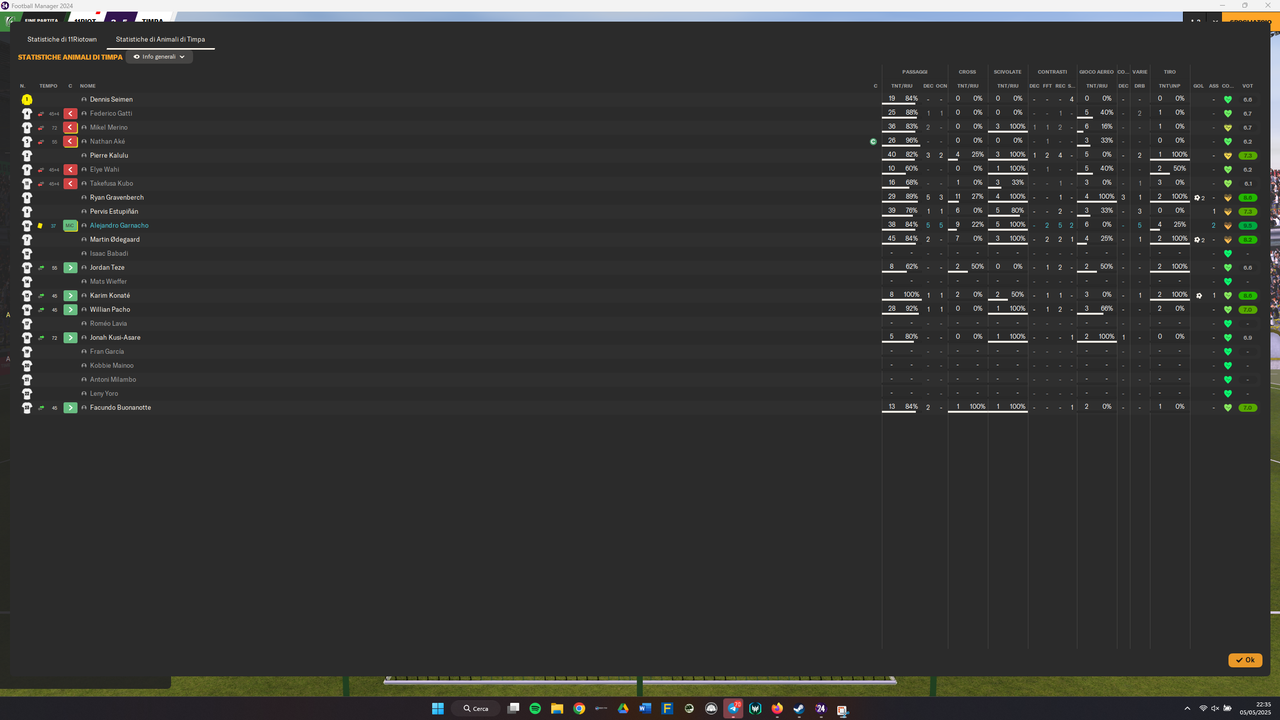Viewport: 1280px width, 720px height.
Task: Click the GIOCO AEREO column group header
Action: (x=1096, y=72)
